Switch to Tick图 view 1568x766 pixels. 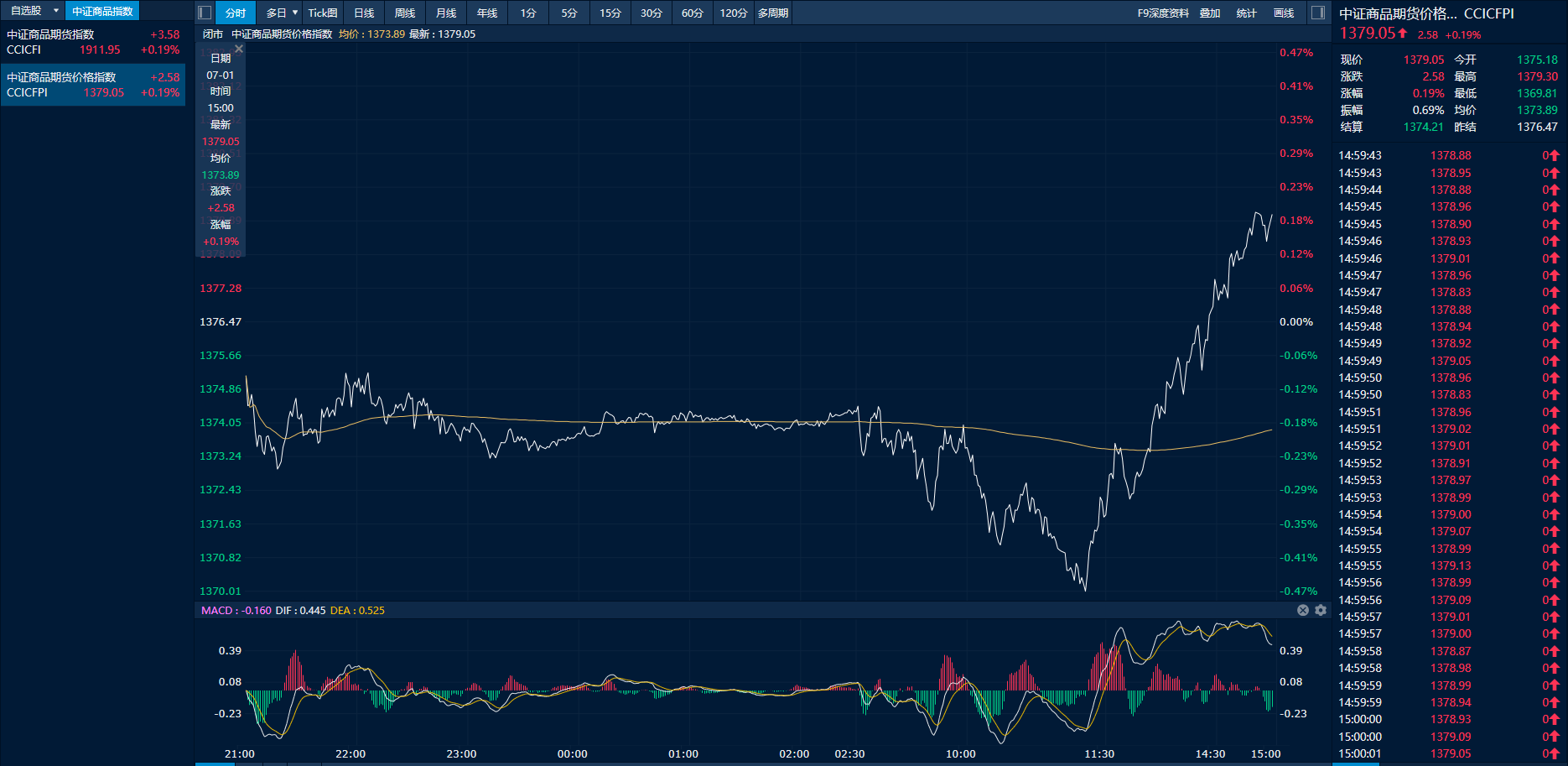coord(323,13)
